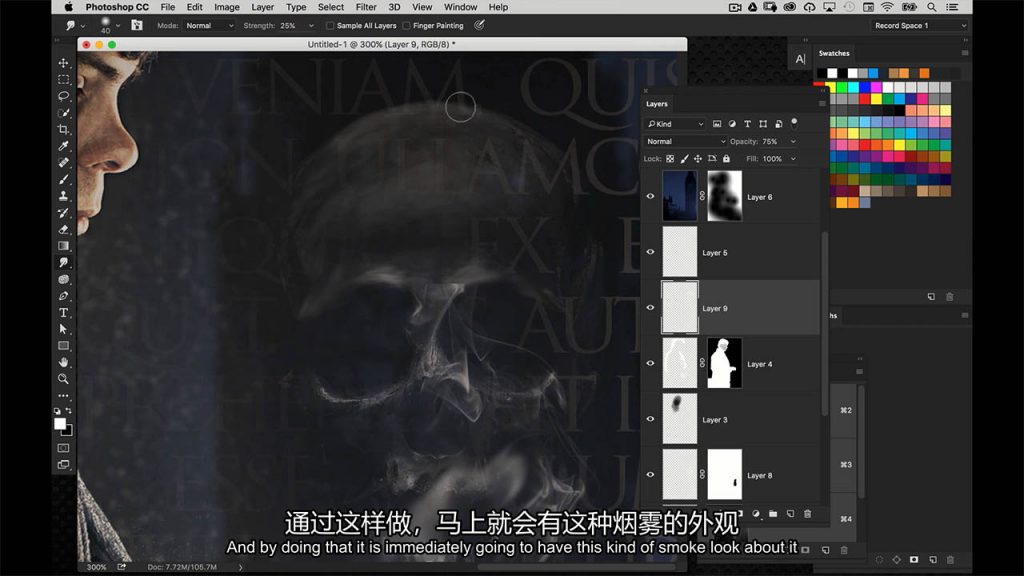Screen dimensions: 1024x576
Task: Hide Layer 8 visibility
Action: click(x=650, y=475)
